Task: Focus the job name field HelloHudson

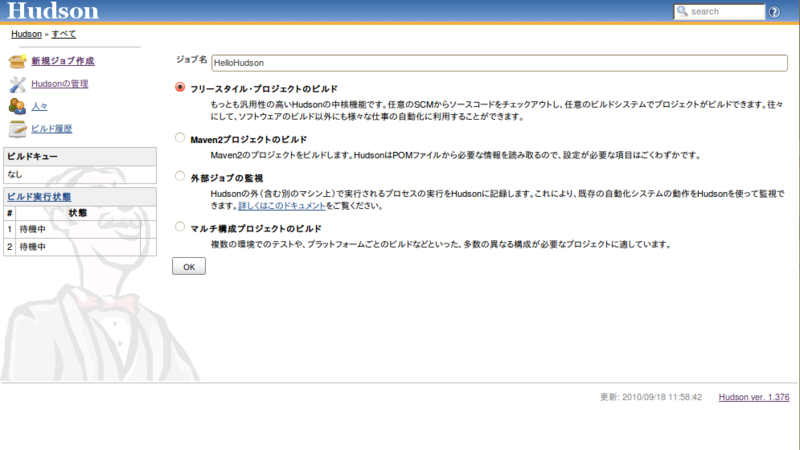Action: coord(499,63)
